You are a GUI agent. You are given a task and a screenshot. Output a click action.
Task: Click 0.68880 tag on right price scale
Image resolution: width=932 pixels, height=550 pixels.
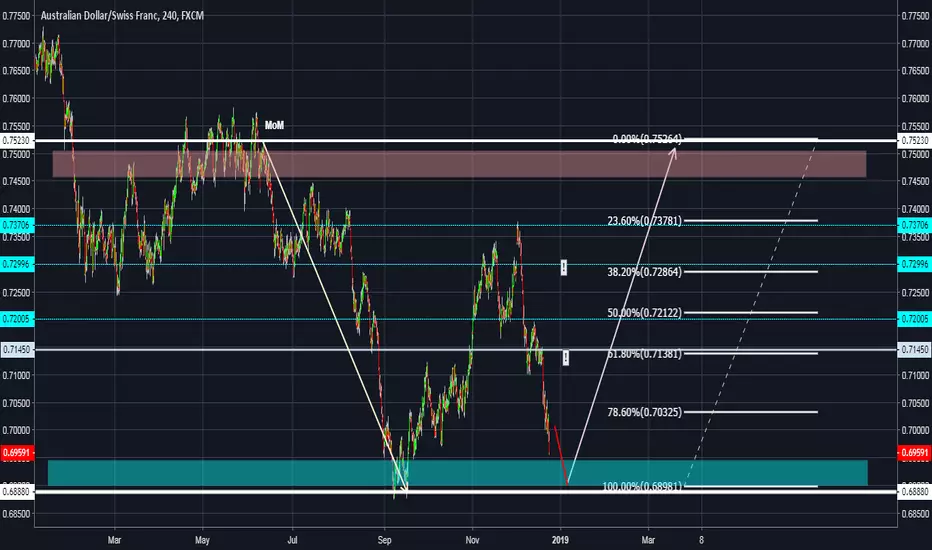pos(914,492)
